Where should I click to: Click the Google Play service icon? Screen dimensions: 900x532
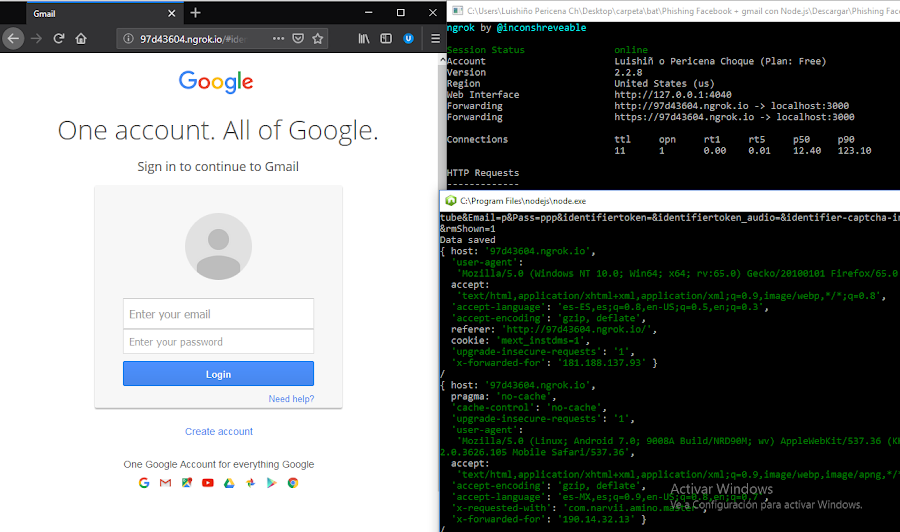coord(271,483)
